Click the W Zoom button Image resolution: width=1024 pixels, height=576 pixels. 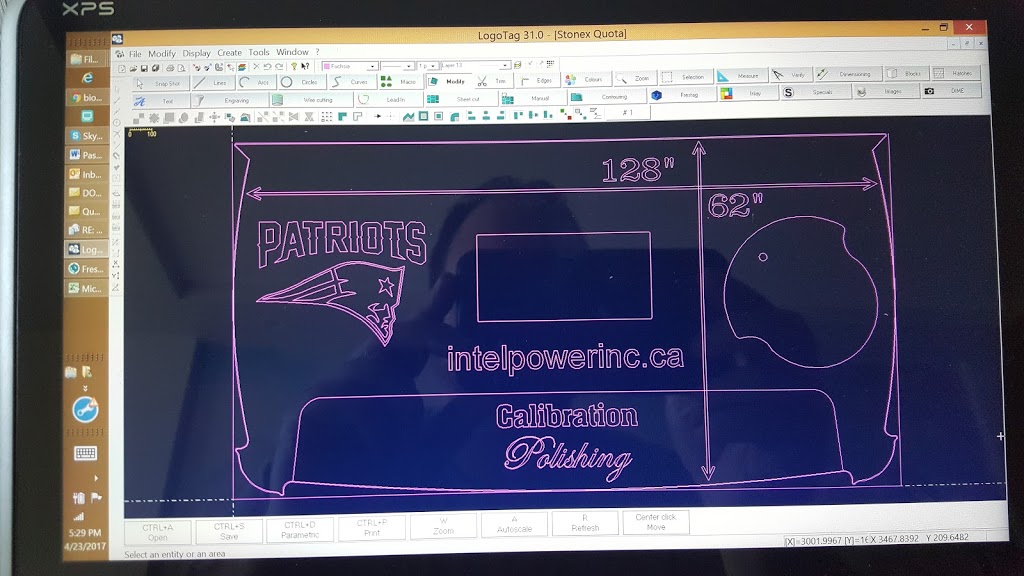pos(443,526)
